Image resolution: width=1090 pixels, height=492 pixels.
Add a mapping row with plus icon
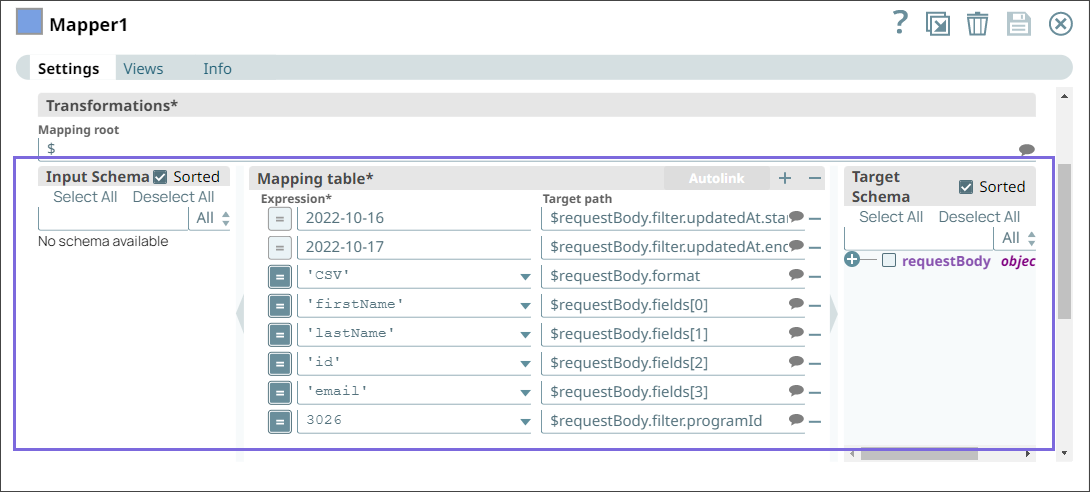[x=785, y=178]
